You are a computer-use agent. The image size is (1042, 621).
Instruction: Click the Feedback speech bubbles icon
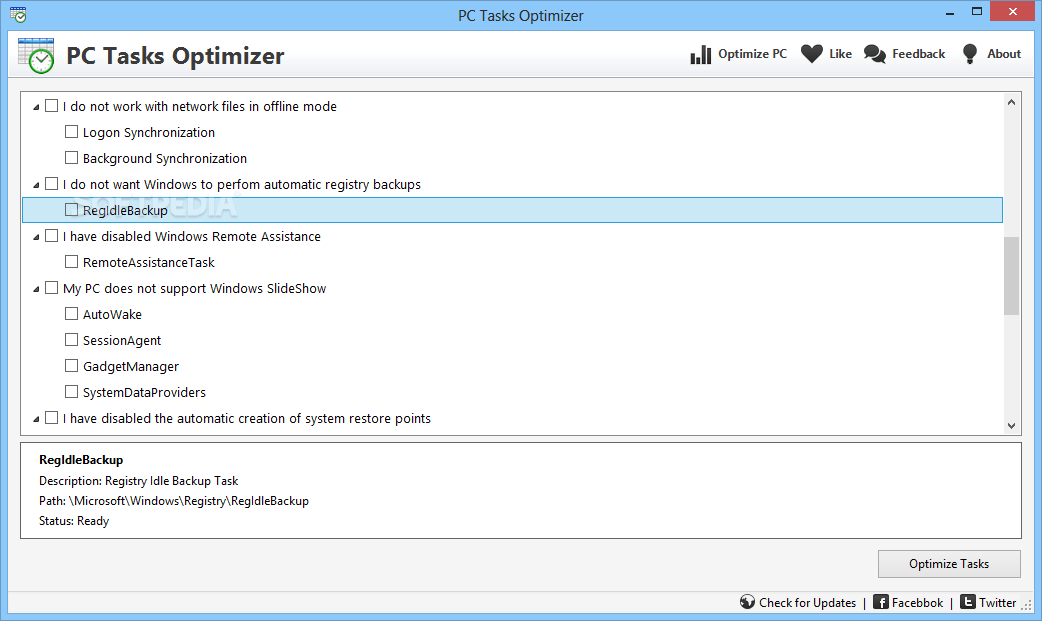point(875,55)
